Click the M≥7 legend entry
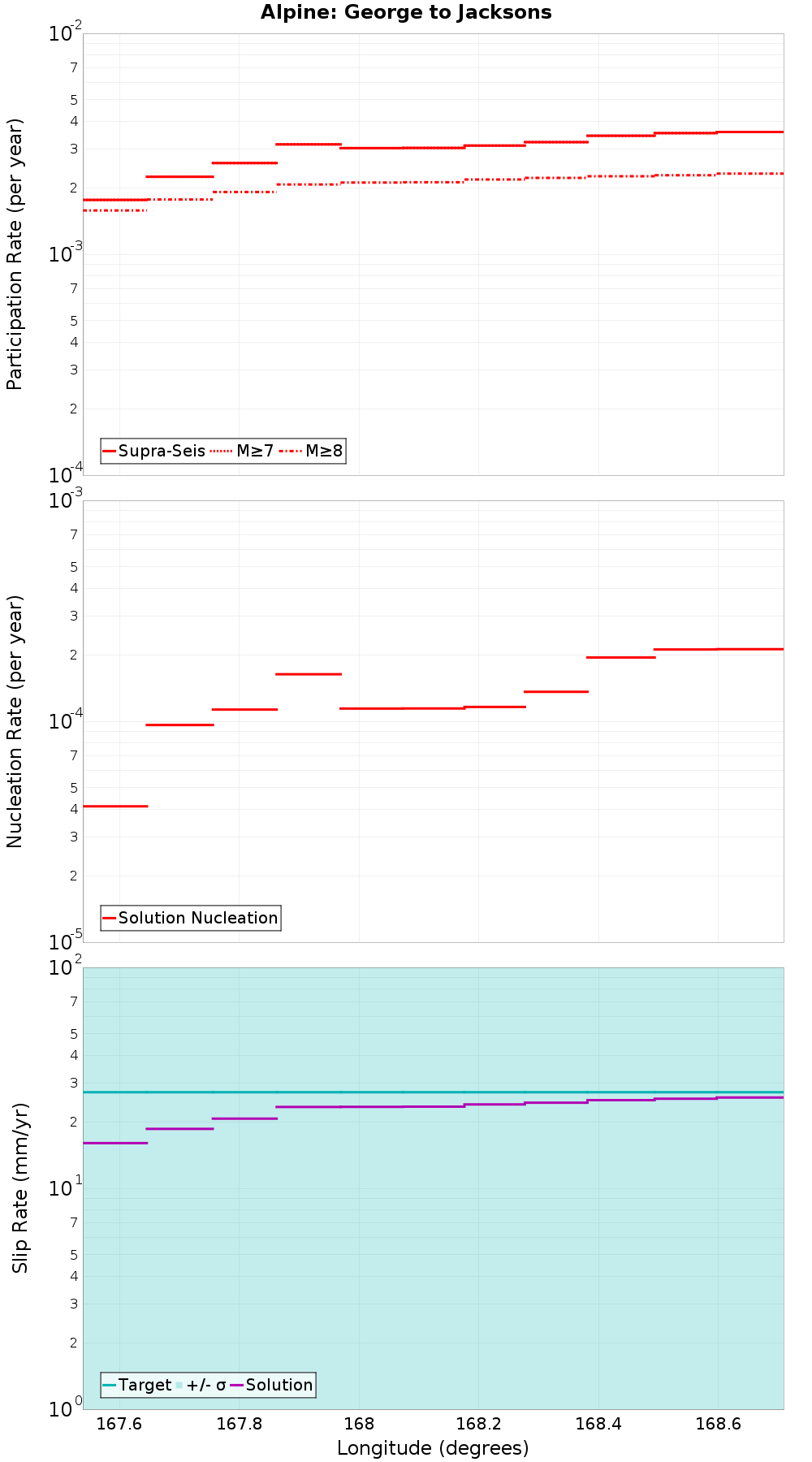 [x=242, y=451]
